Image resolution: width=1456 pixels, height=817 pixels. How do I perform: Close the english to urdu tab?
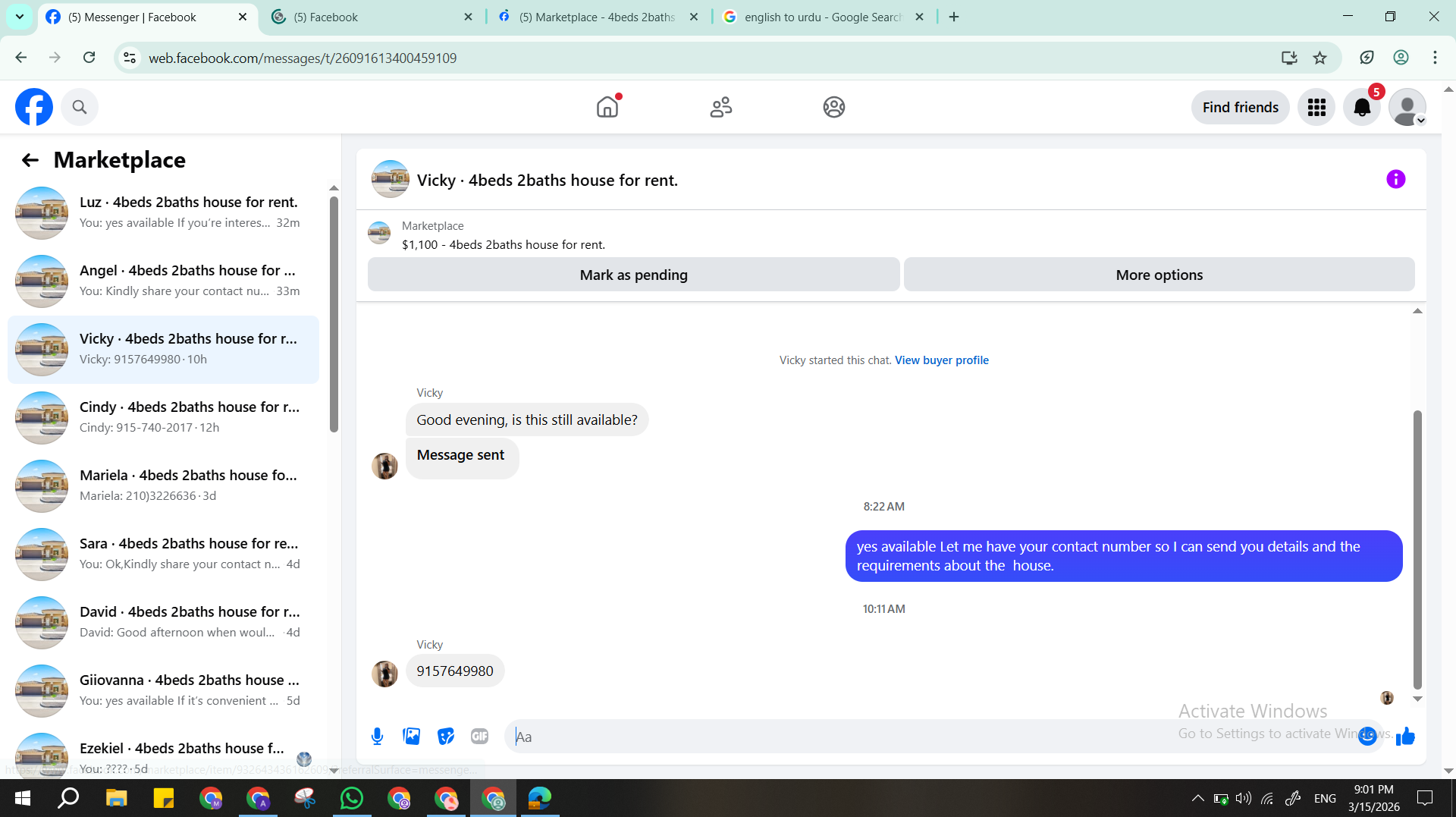pos(919,17)
